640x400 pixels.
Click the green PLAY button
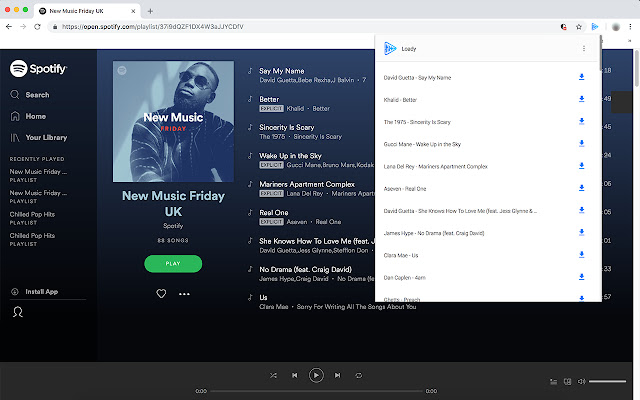coord(173,264)
